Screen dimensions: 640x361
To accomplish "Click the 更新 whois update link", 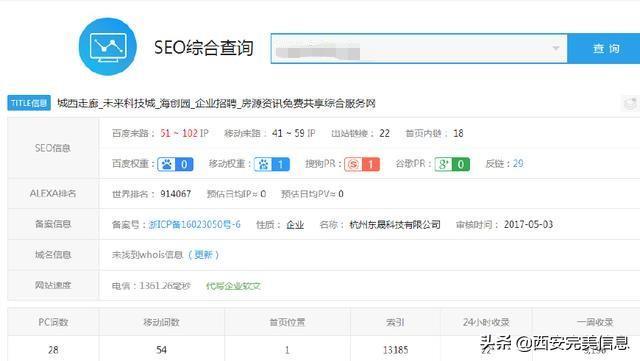I will [203, 255].
